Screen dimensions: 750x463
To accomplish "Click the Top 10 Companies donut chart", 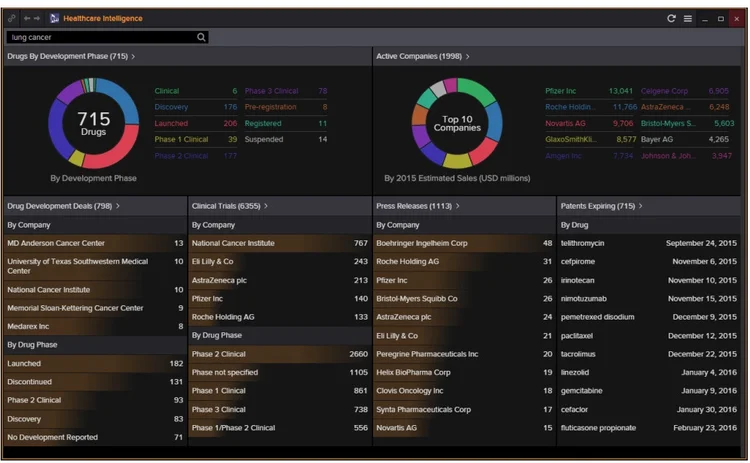I will tap(457, 123).
